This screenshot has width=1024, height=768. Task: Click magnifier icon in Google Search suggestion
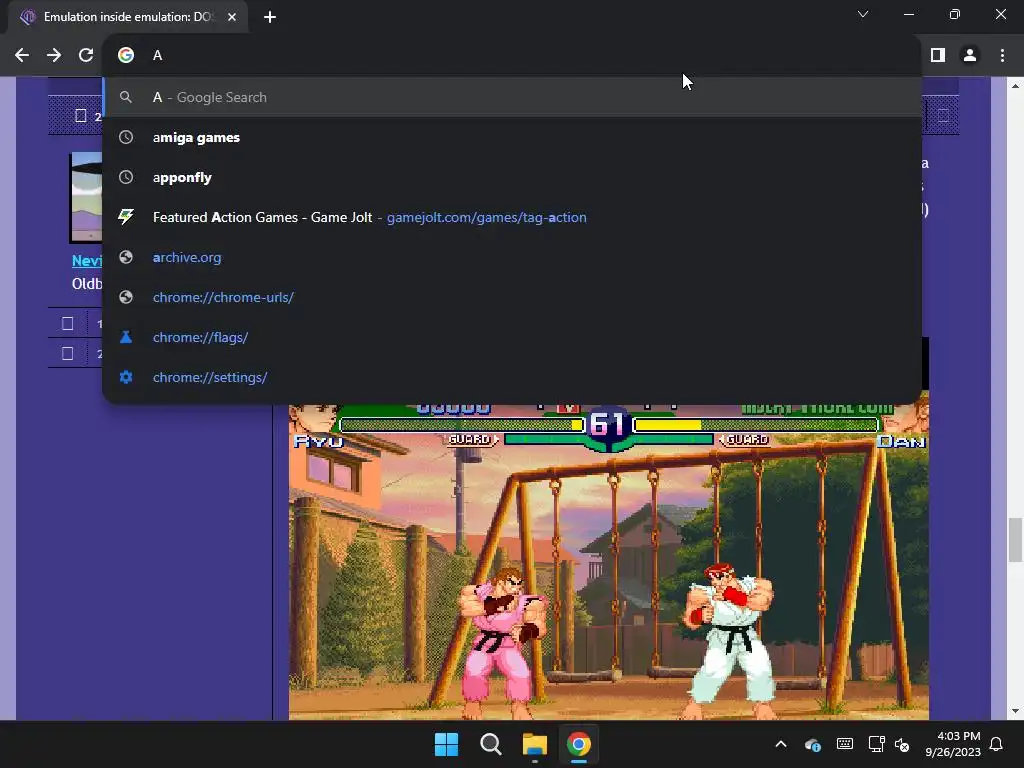(x=126, y=97)
